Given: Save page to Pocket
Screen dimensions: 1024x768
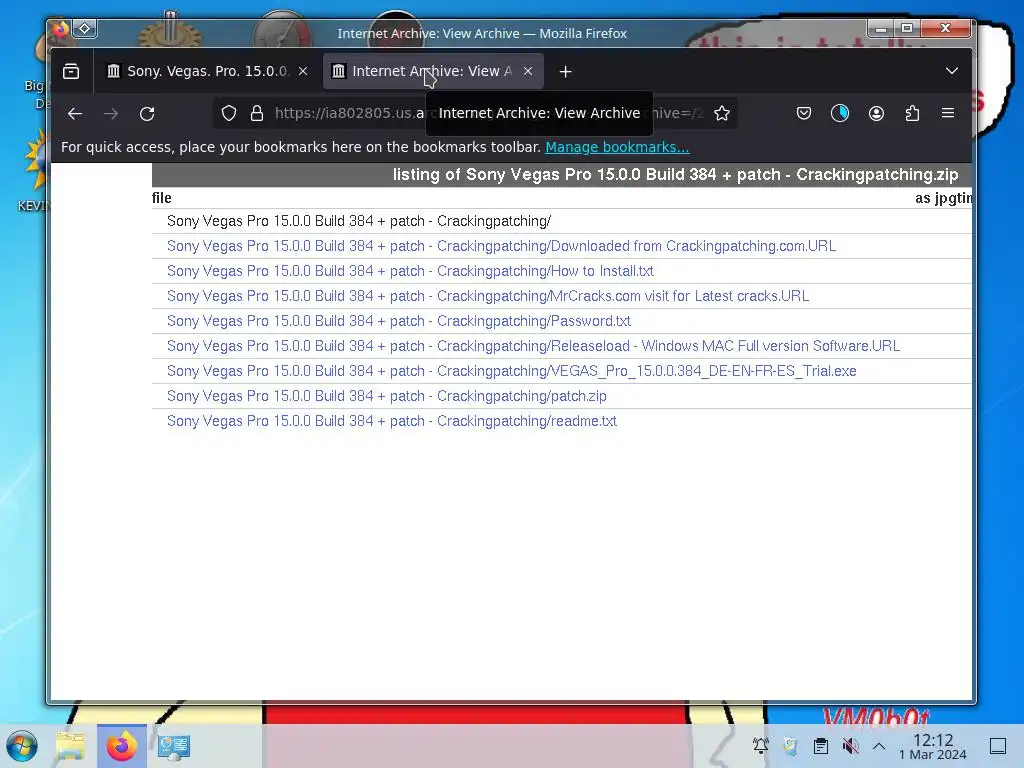Looking at the screenshot, I should pos(804,114).
